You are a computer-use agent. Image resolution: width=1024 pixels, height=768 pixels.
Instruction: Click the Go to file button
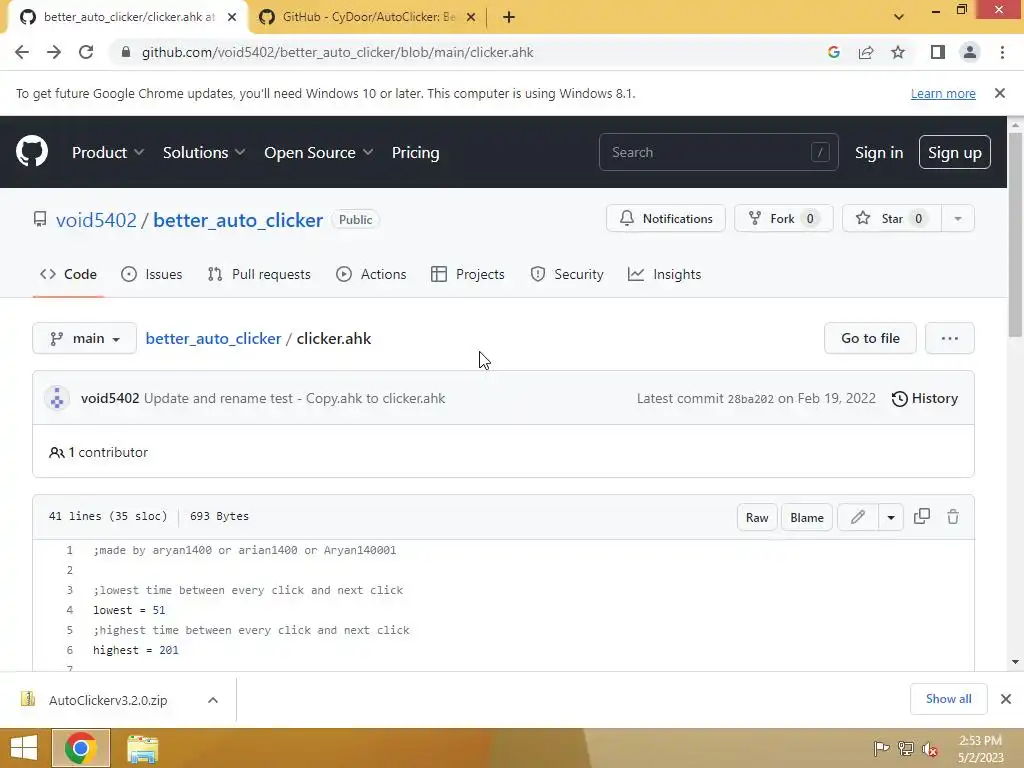(870, 338)
